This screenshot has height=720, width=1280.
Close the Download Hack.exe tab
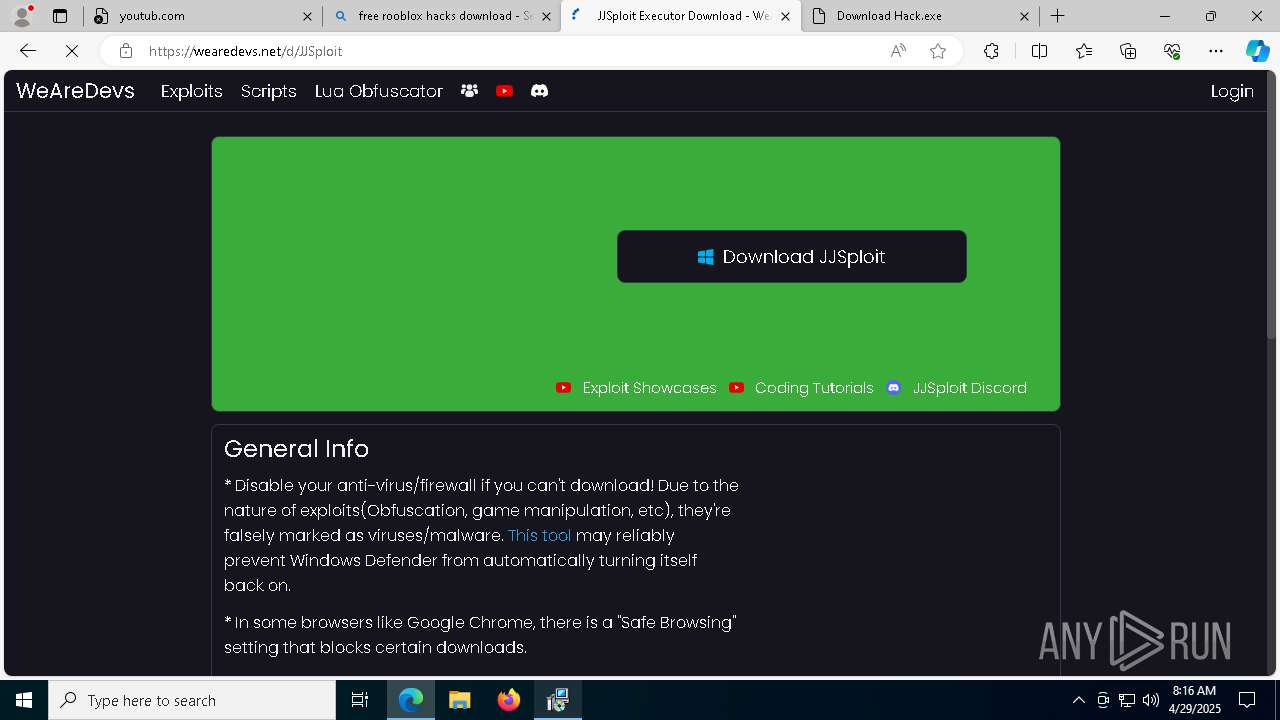[x=1024, y=16]
